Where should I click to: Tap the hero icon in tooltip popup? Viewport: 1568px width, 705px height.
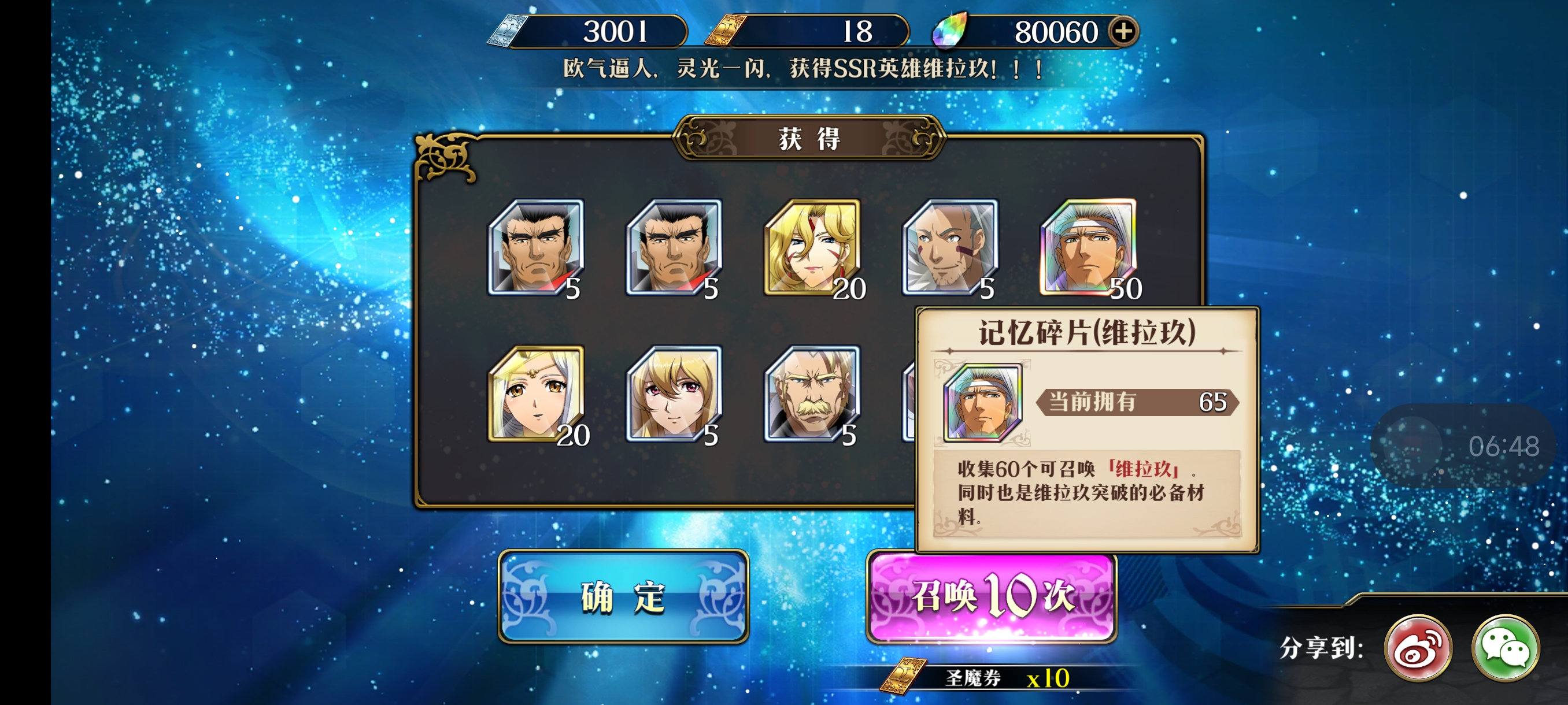pyautogui.click(x=982, y=402)
